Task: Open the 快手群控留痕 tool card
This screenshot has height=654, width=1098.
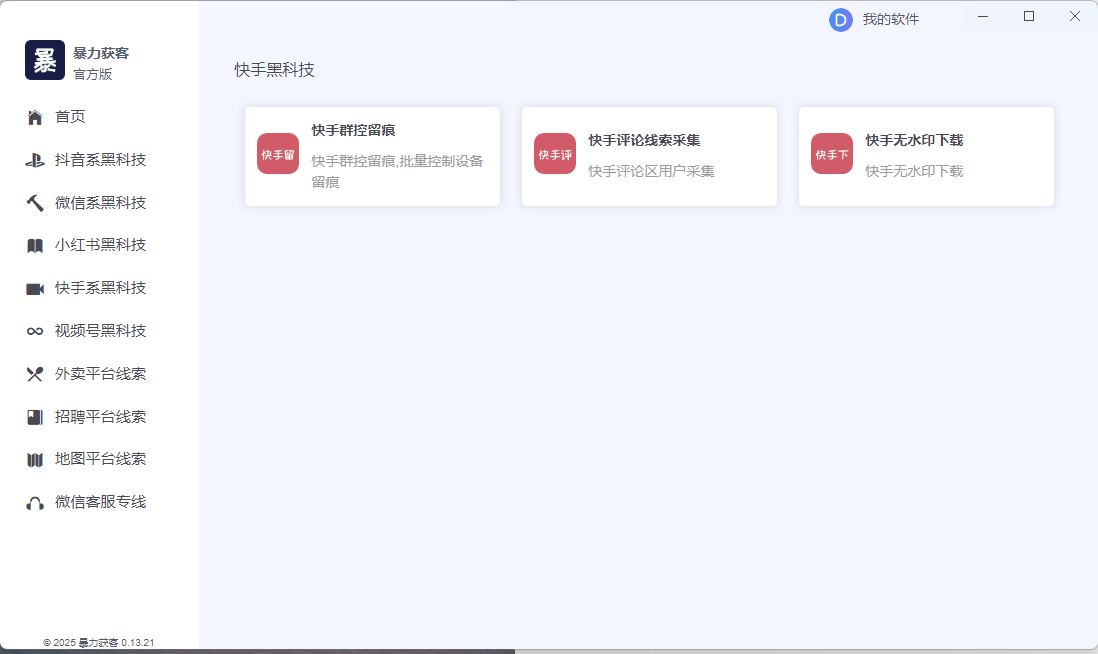Action: [x=372, y=157]
